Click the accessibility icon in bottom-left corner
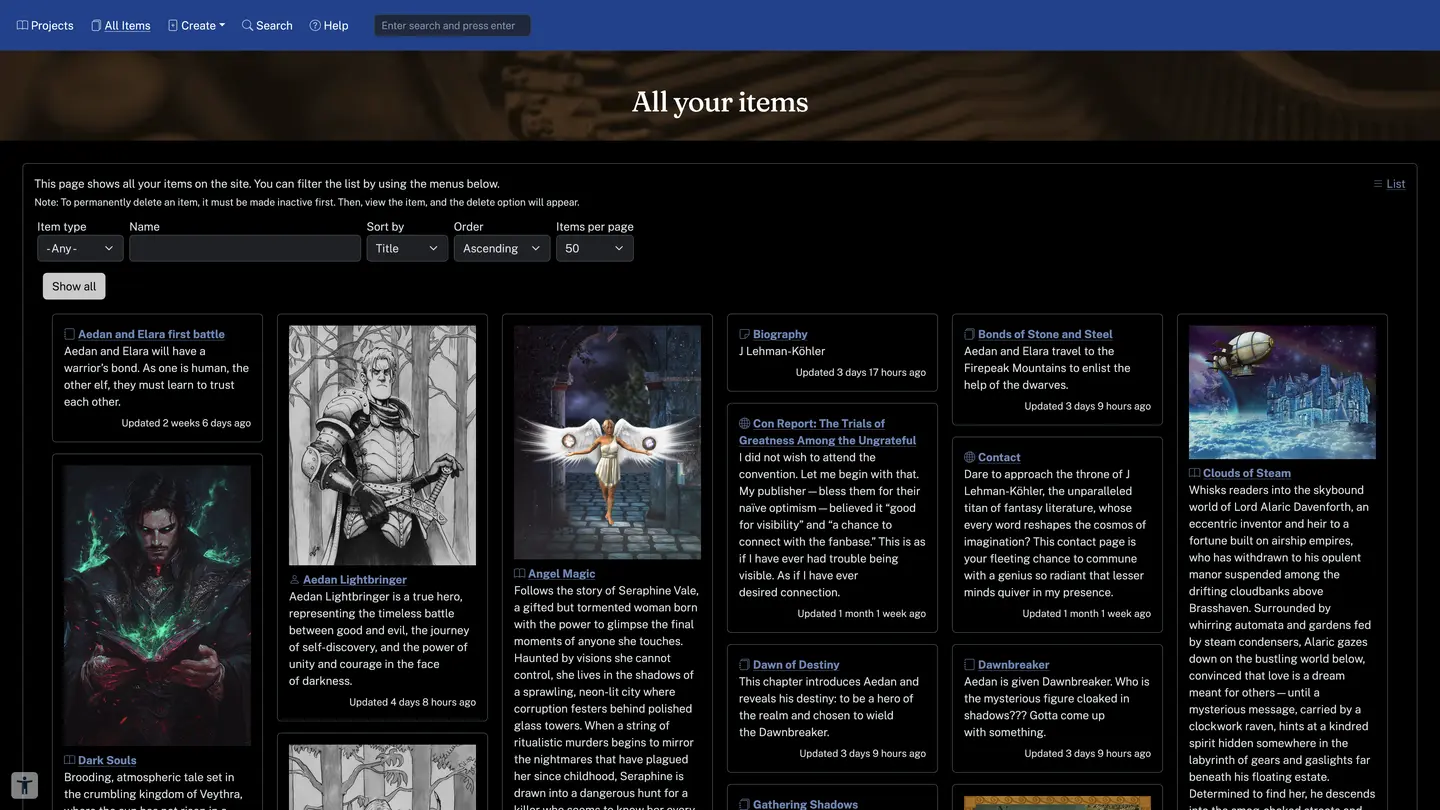Image resolution: width=1440 pixels, height=810 pixels. (x=24, y=785)
